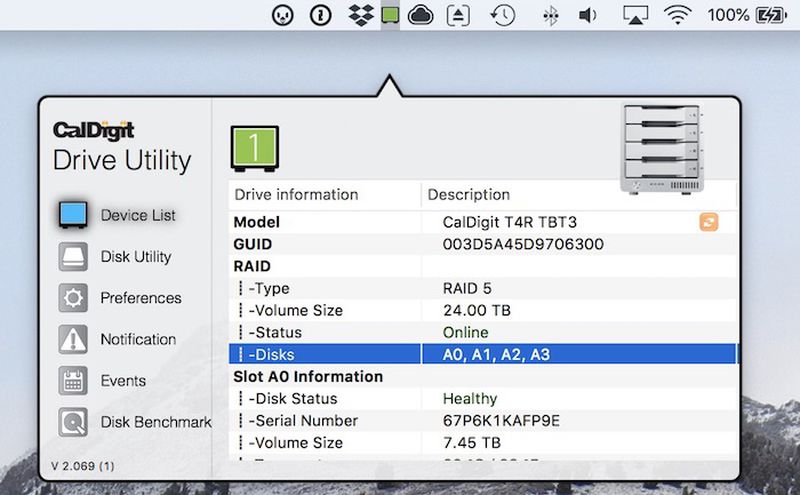This screenshot has width=800, height=495.
Task: Click the 100% battery percentage text
Action: (x=729, y=15)
